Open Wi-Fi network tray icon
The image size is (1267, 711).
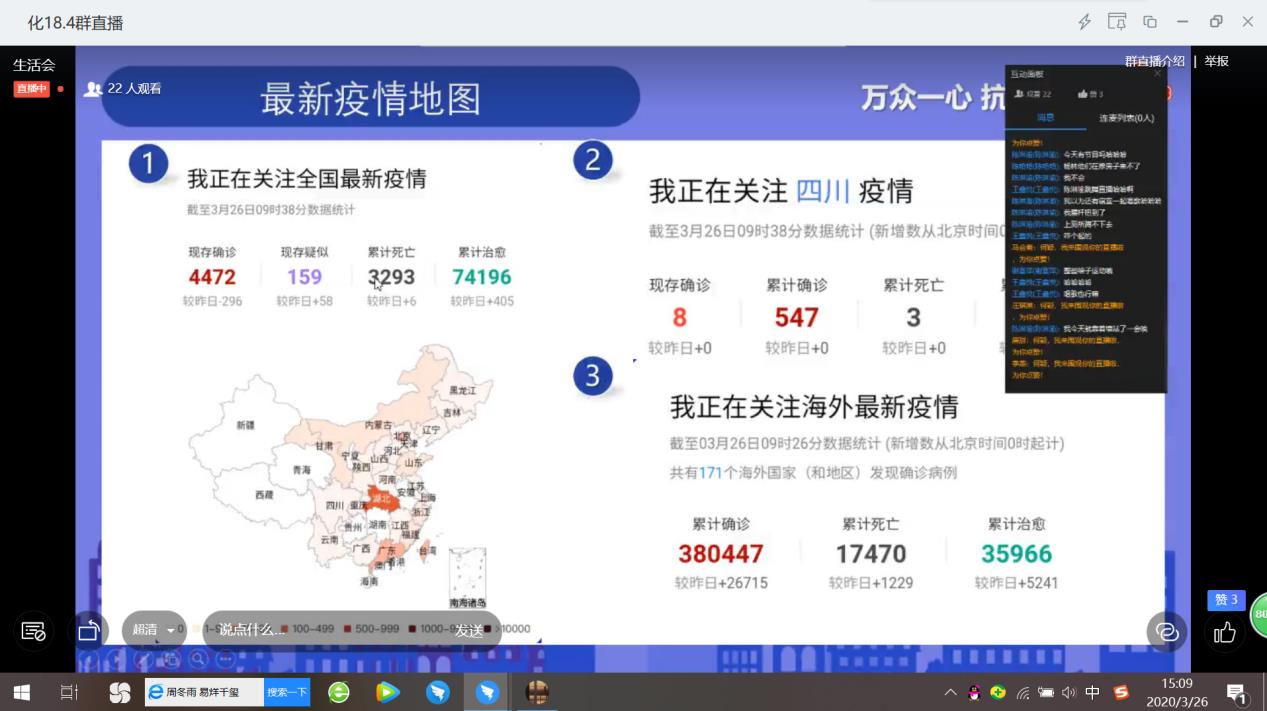1022,692
